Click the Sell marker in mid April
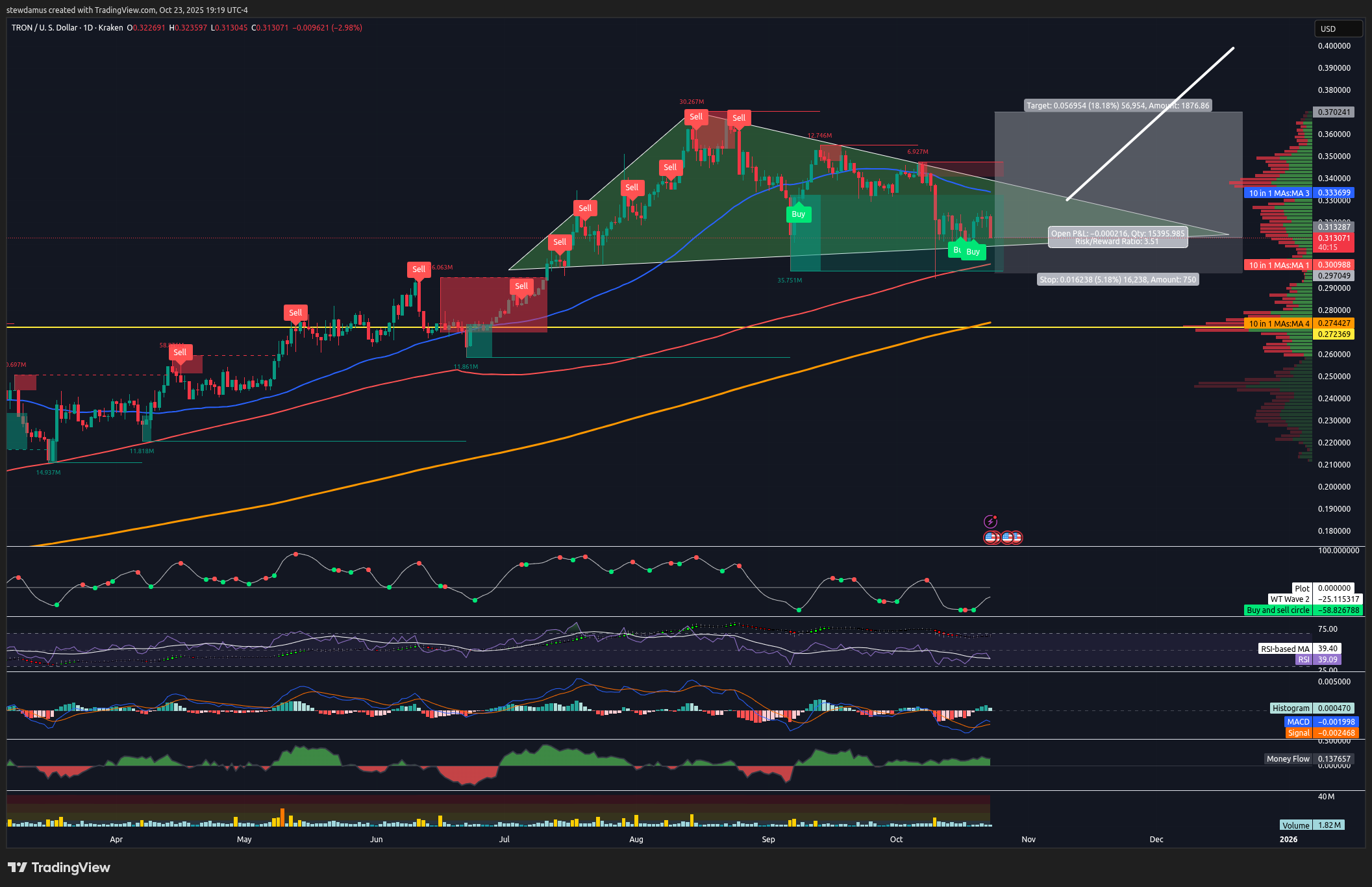1372x887 pixels. (x=180, y=353)
